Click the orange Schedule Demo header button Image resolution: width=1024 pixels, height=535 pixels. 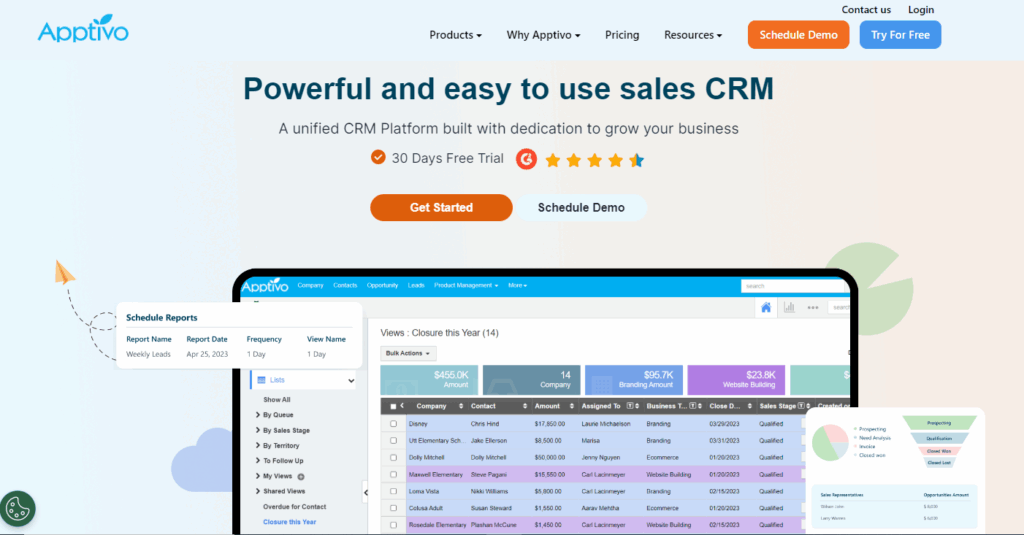pyautogui.click(x=798, y=35)
